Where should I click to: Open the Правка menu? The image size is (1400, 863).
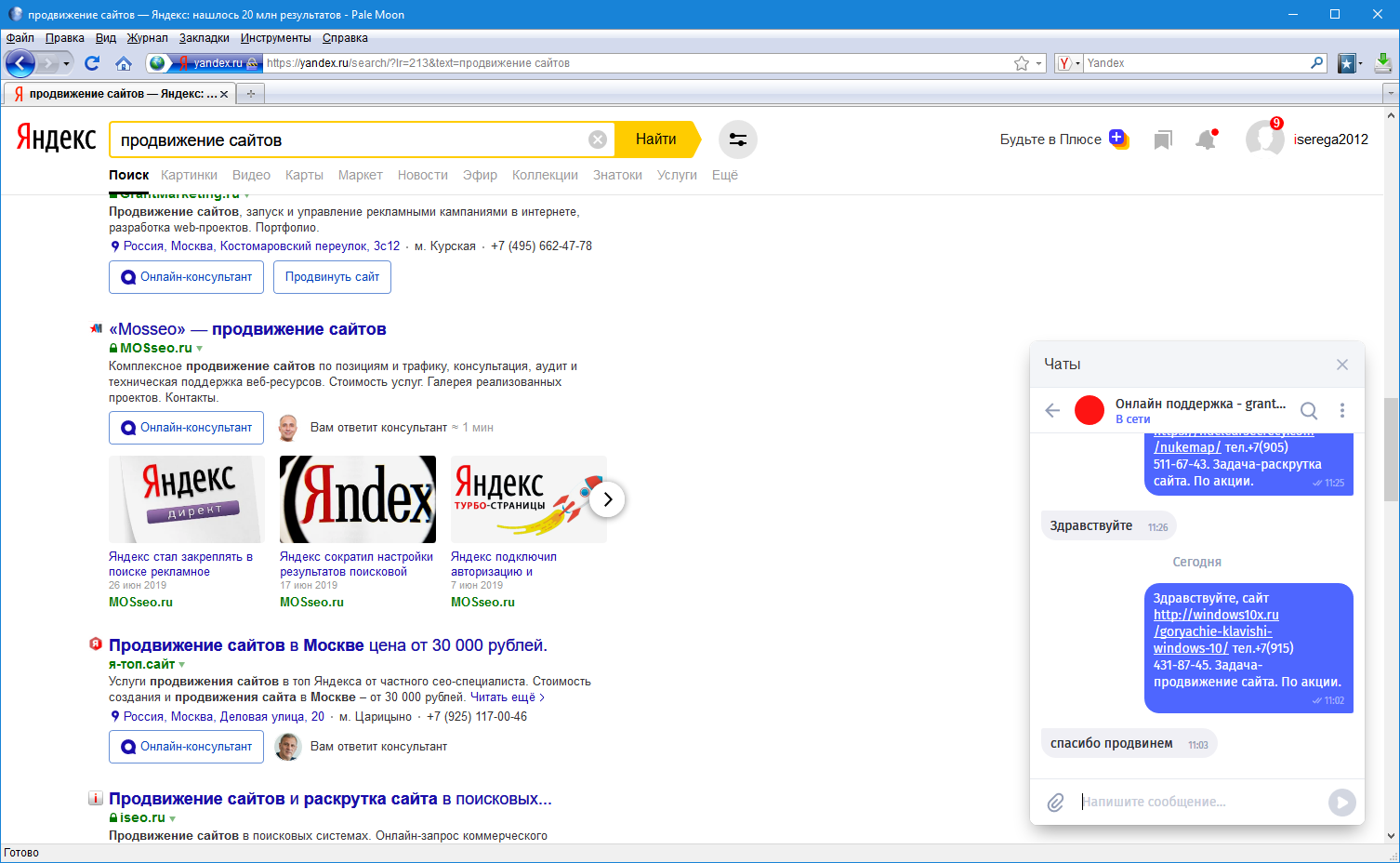click(x=64, y=38)
